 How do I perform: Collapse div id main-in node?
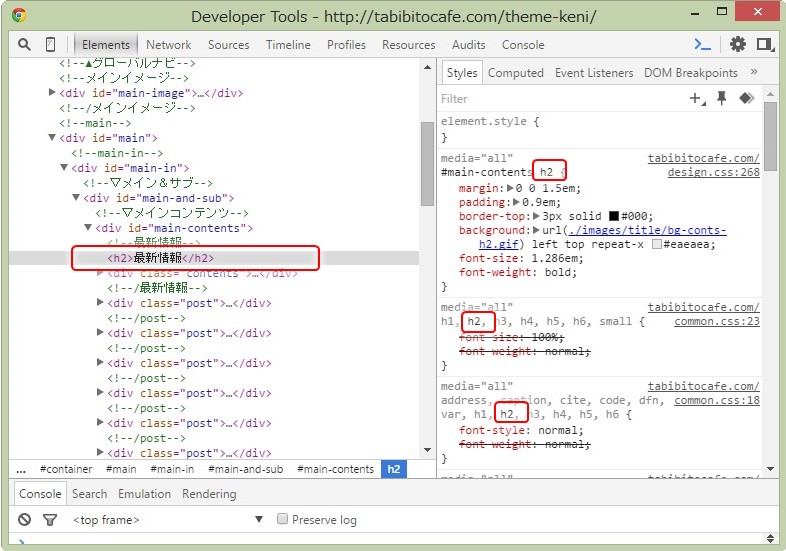point(64,167)
